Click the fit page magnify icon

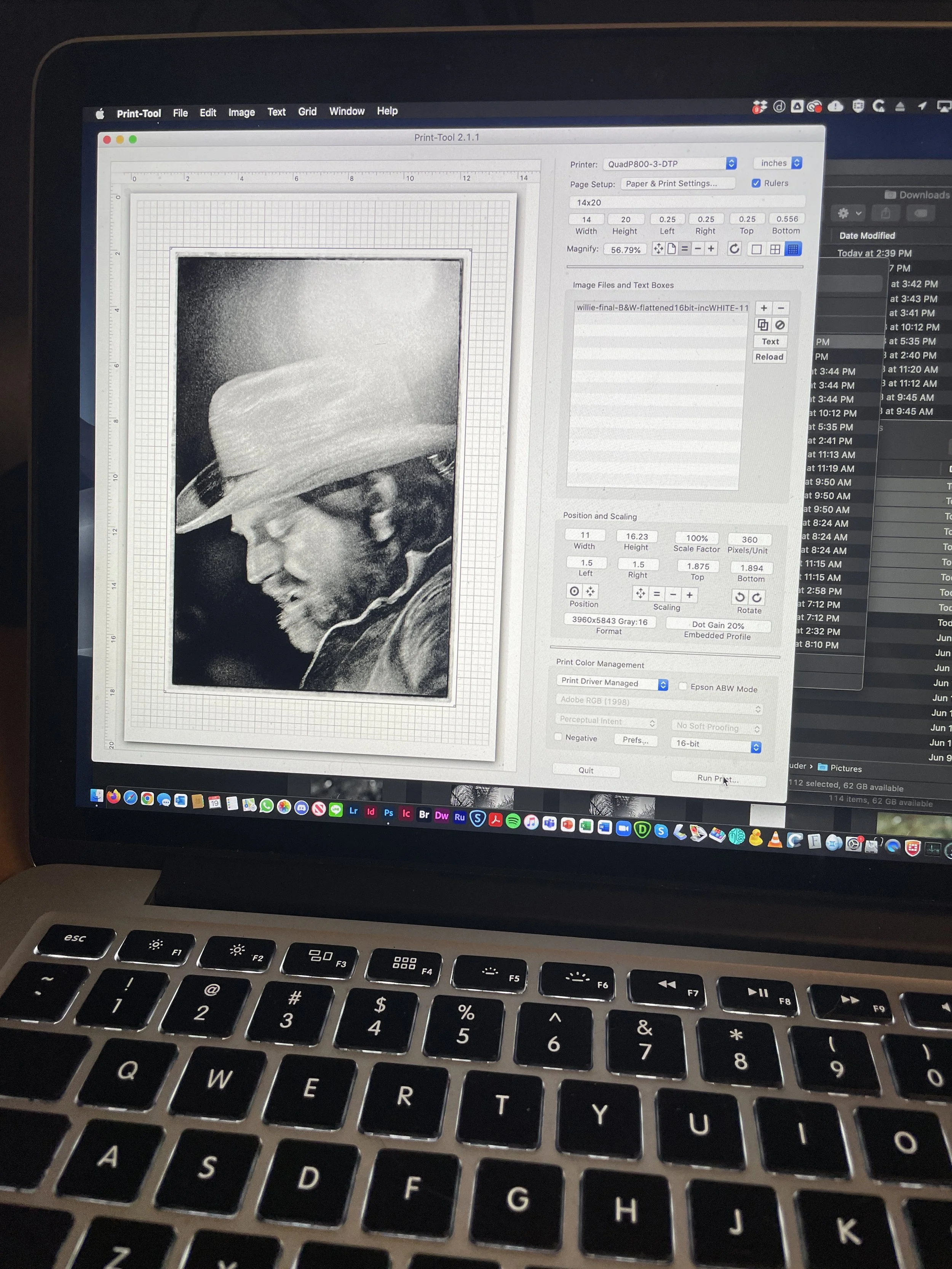tap(671, 249)
